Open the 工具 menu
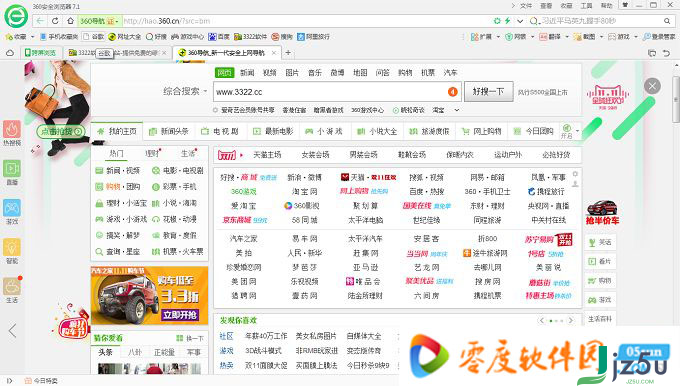 (x=586, y=6)
